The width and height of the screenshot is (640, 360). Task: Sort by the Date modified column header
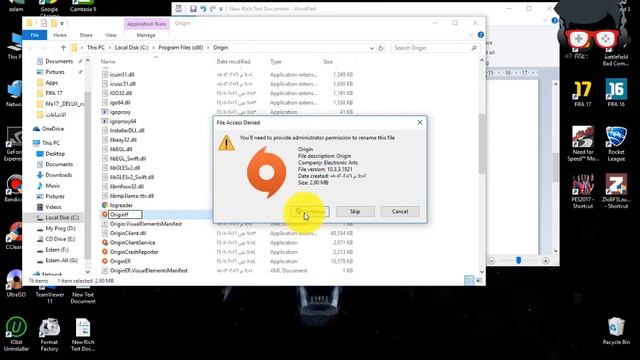pos(233,62)
